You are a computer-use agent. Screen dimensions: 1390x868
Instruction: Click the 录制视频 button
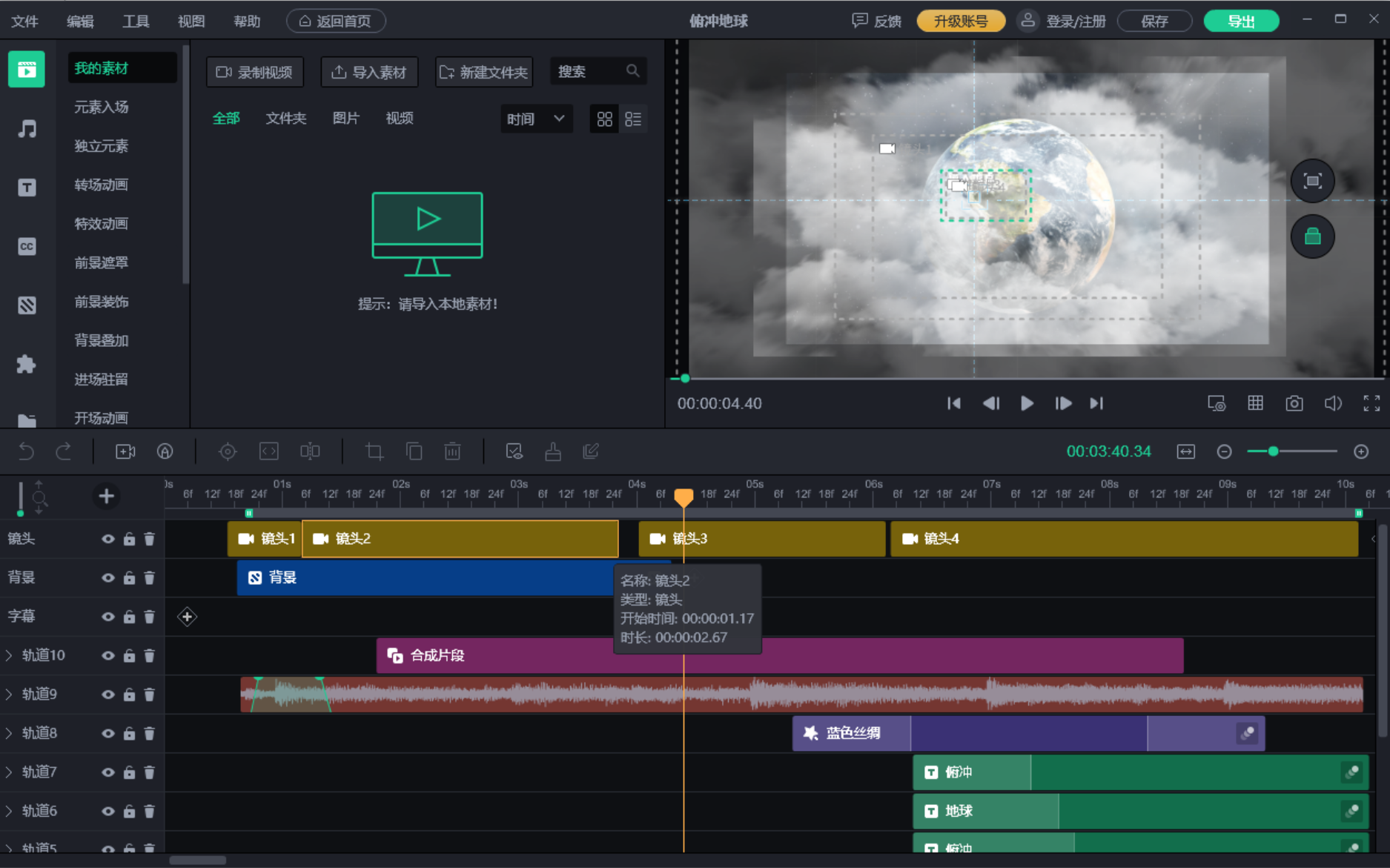(255, 73)
